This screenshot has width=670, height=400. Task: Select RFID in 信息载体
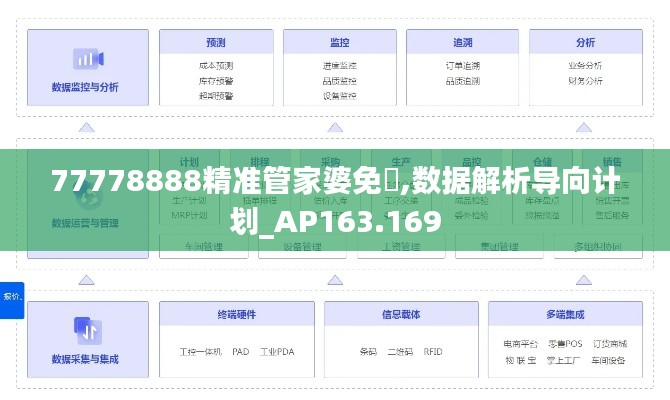click(433, 352)
